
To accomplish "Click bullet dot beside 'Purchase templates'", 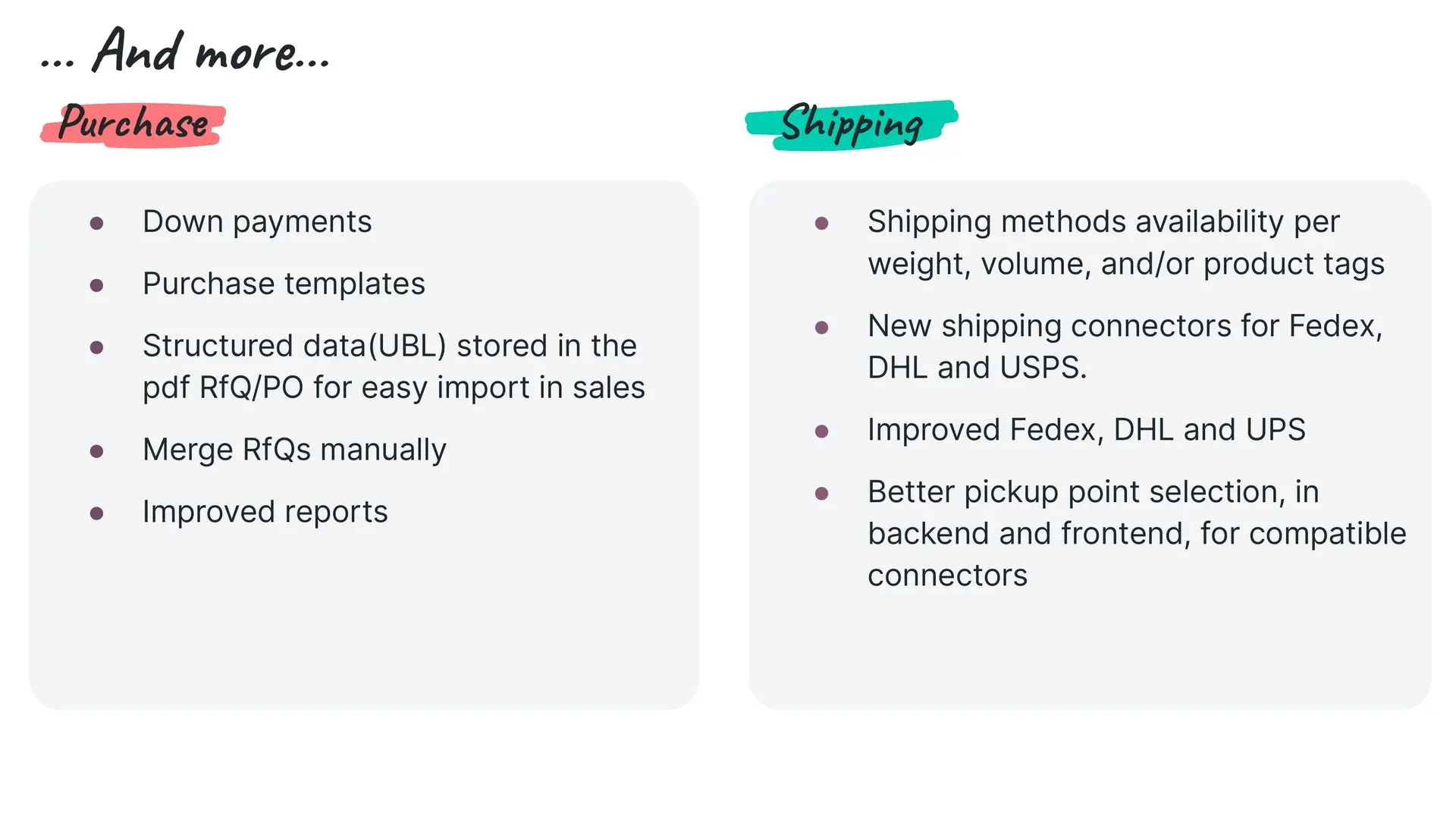I will click(96, 285).
